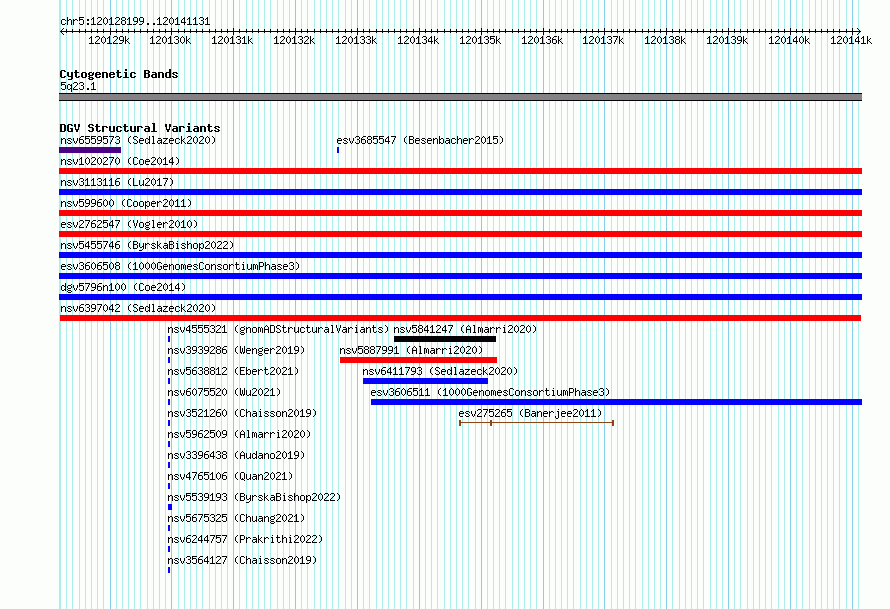
Task: Click nsv5841247 (Almarri2020) label
Action: tap(465, 329)
